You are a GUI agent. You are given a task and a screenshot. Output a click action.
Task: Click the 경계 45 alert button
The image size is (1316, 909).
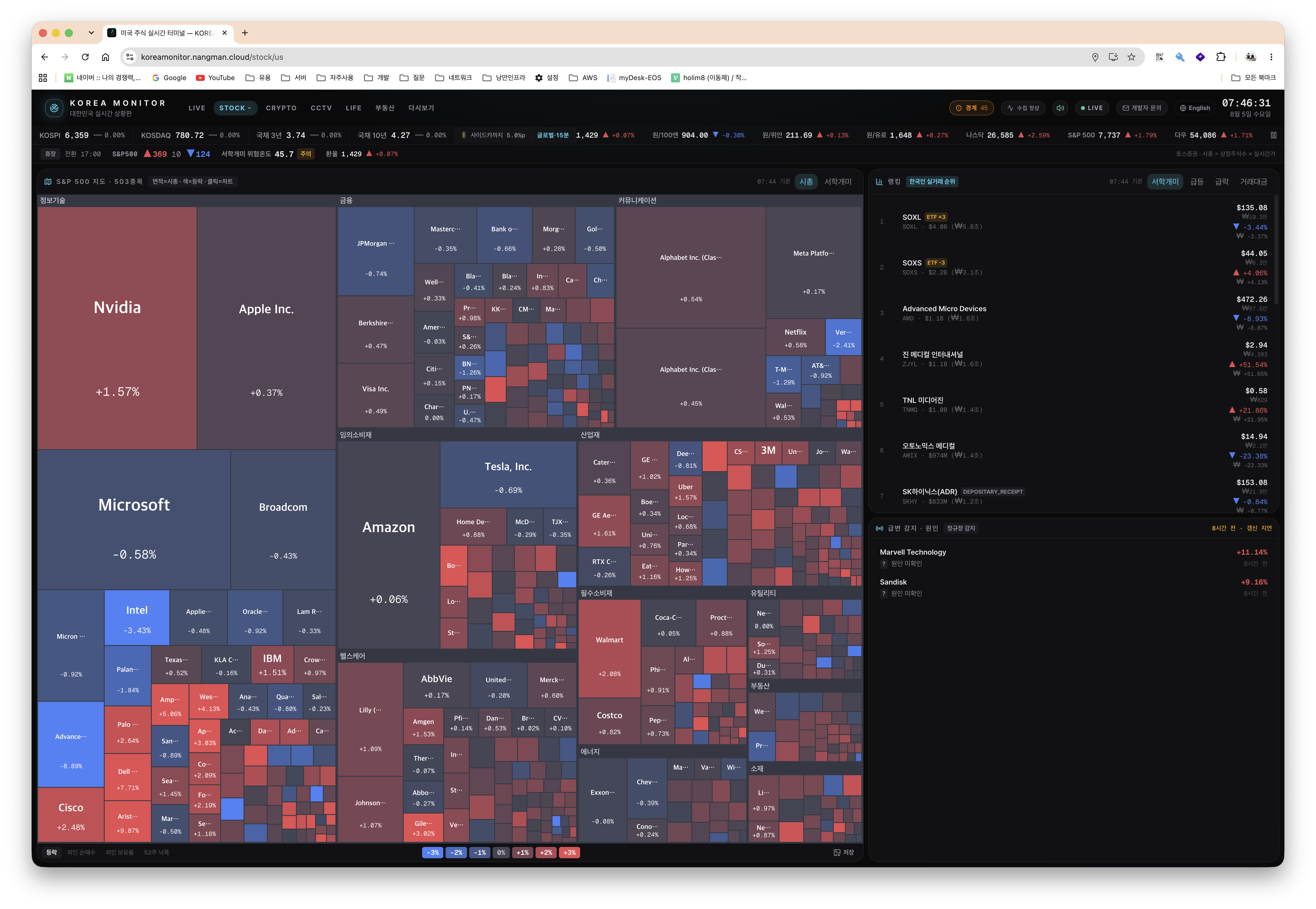(971, 108)
